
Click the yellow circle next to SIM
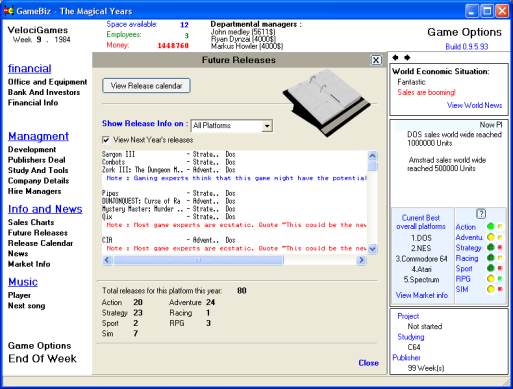click(x=491, y=289)
